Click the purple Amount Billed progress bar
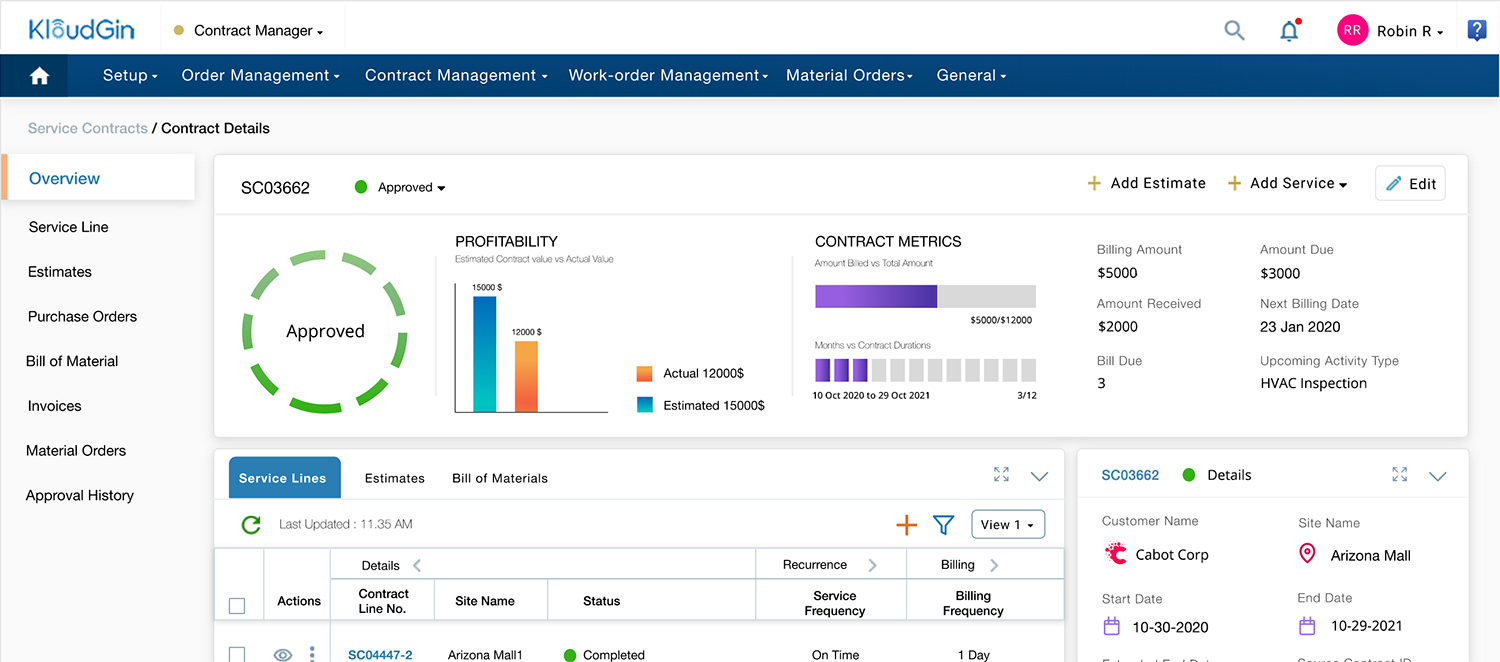The height and width of the screenshot is (662, 1500). [876, 296]
